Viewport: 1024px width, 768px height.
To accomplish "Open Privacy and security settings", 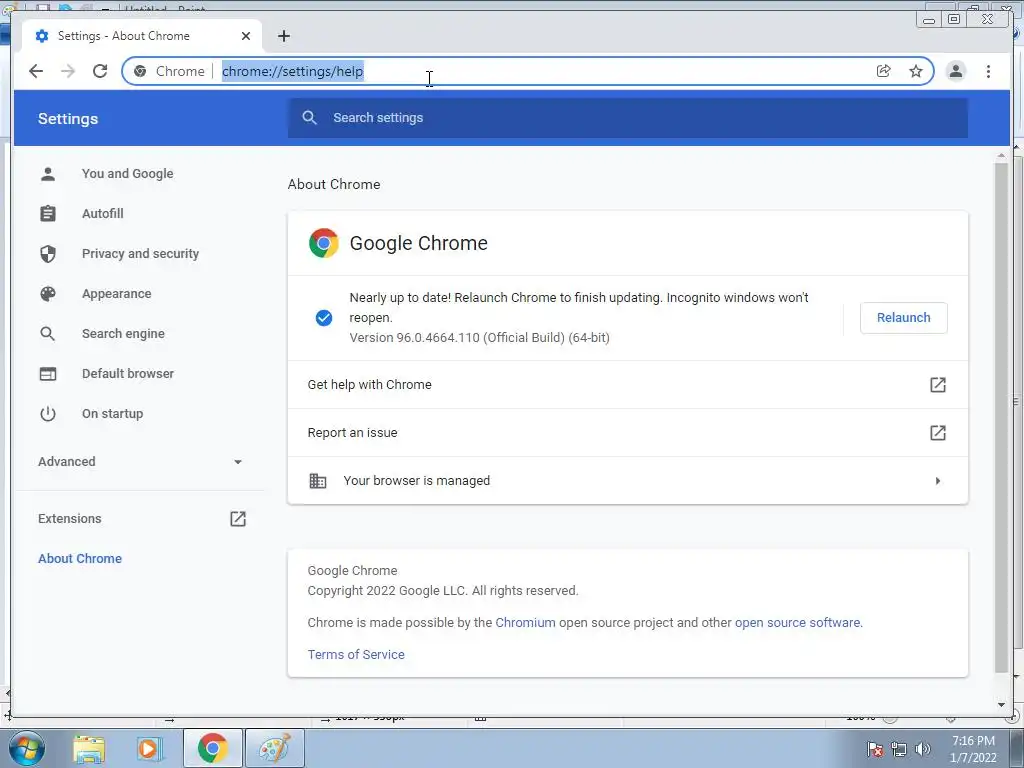I will 140,253.
